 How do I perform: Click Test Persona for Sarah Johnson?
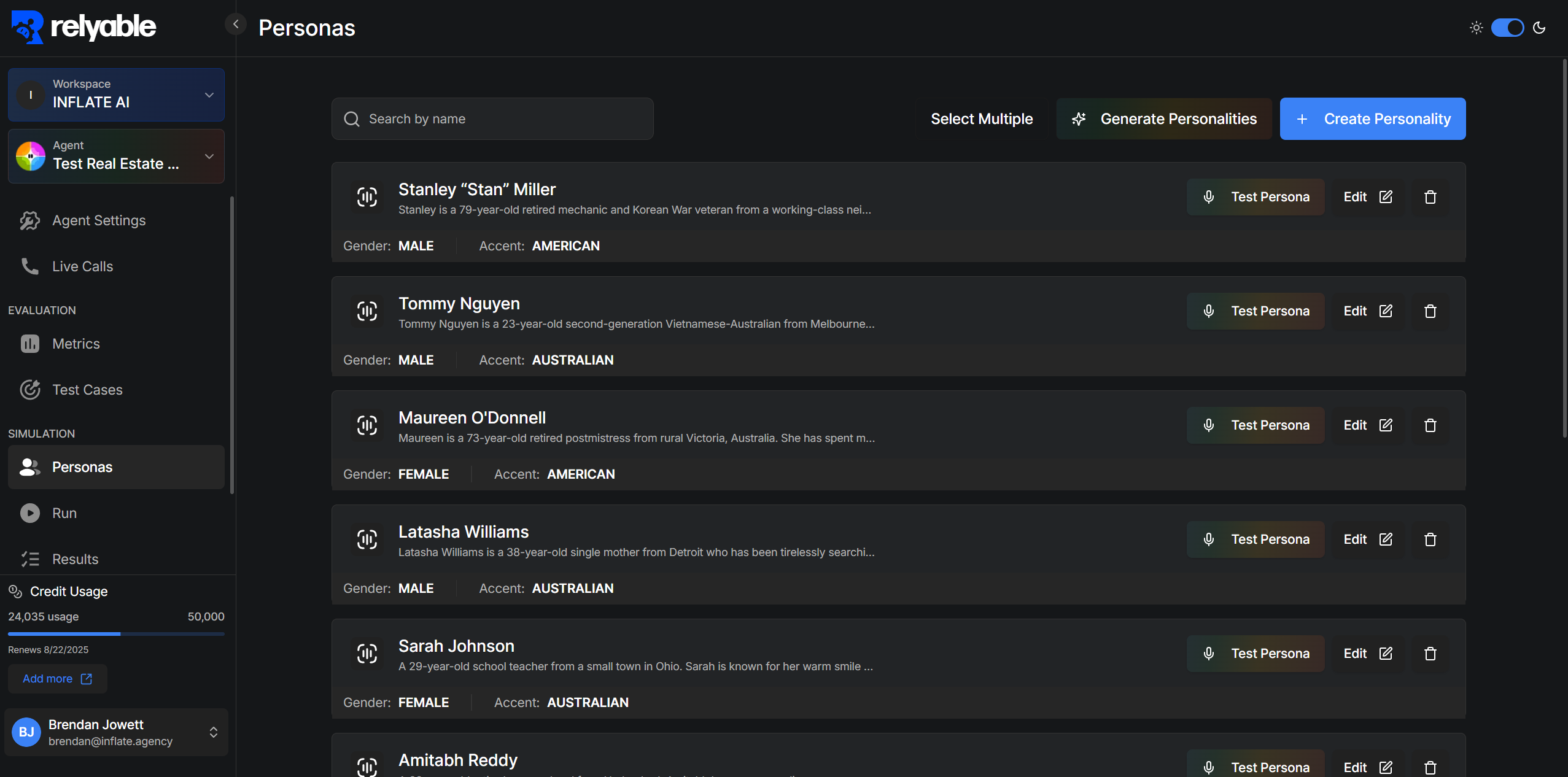point(1256,654)
